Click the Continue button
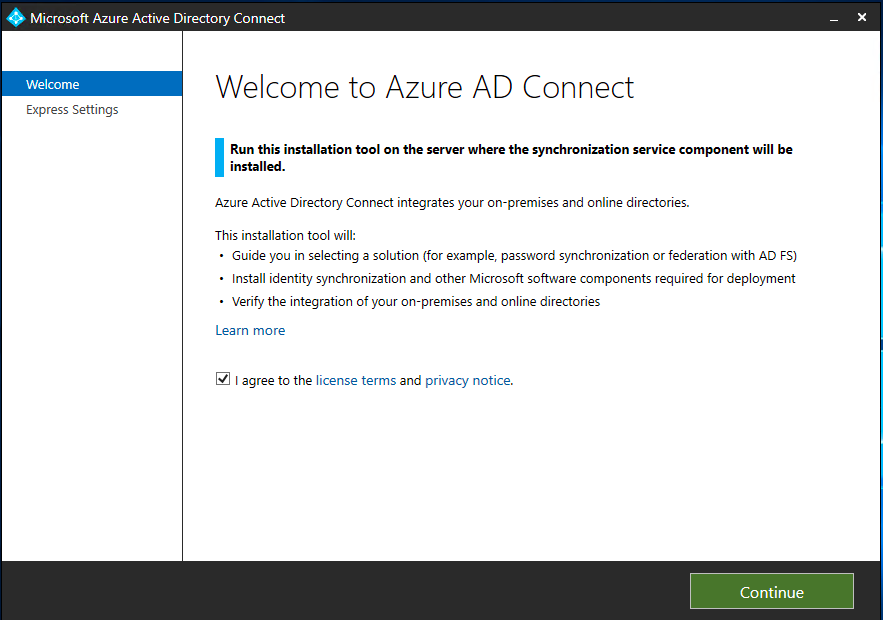This screenshot has height=620, width=883. click(x=771, y=591)
